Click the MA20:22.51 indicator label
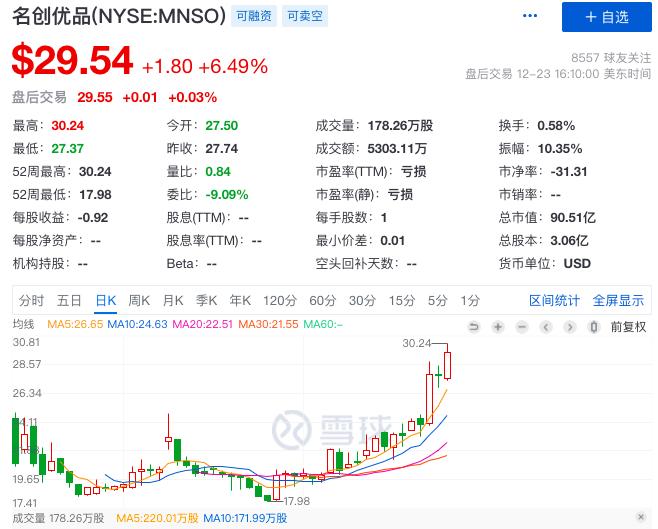The image size is (658, 529). click(202, 324)
